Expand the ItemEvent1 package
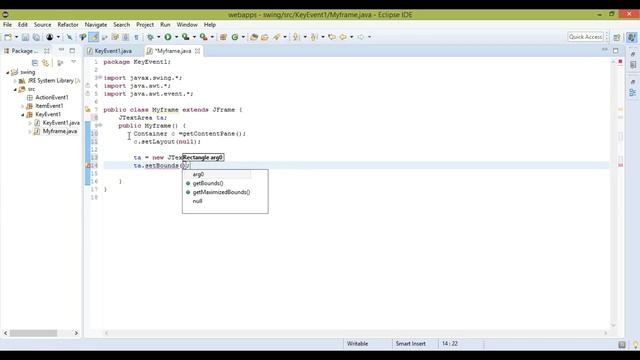Screen dimensions: 640x360 23,106
